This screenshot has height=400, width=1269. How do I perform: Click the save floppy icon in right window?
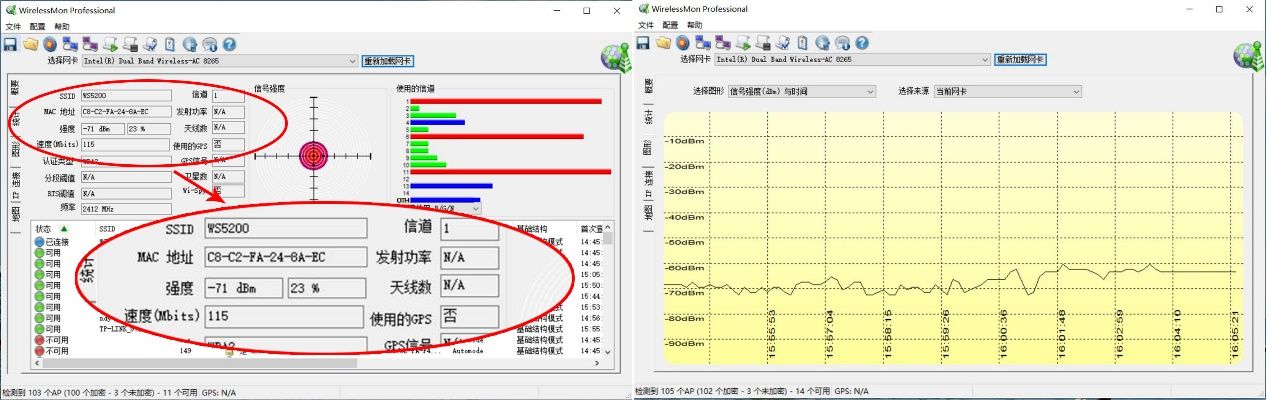[x=643, y=43]
